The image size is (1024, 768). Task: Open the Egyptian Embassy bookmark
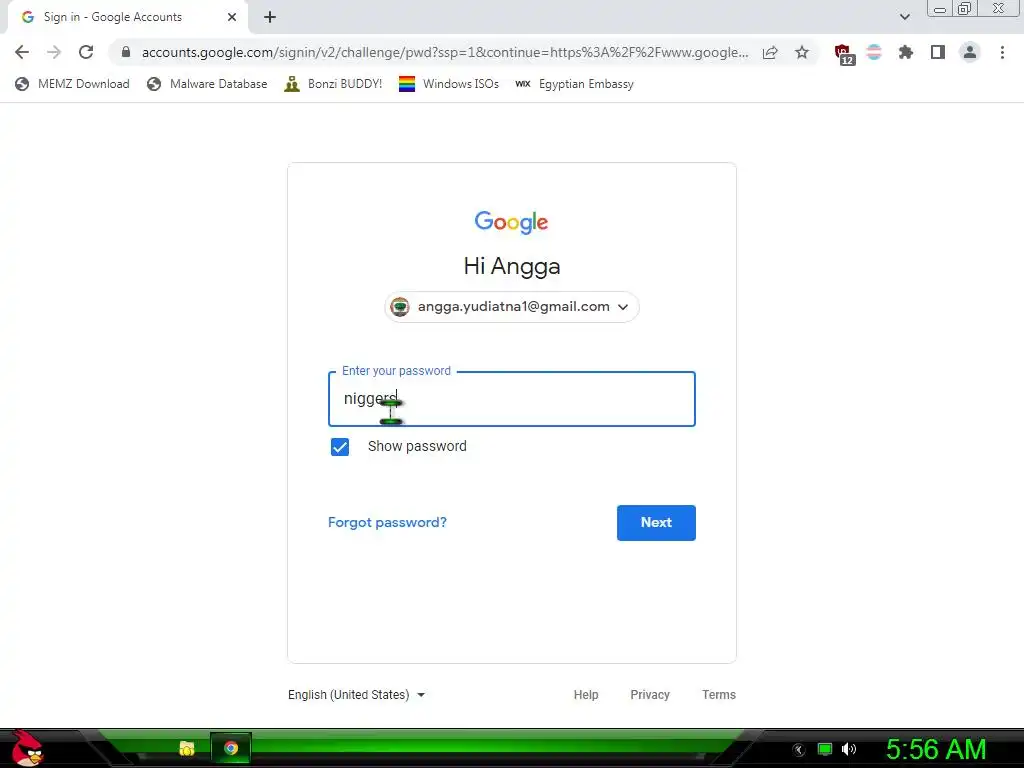tap(574, 84)
